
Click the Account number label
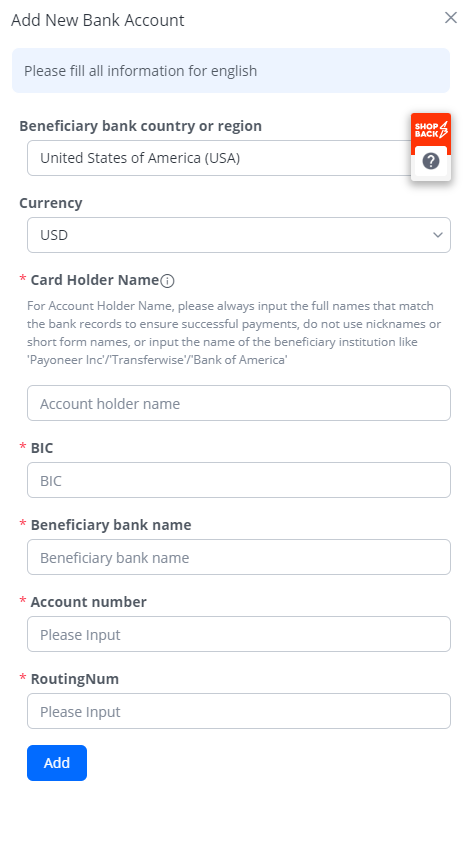click(89, 602)
